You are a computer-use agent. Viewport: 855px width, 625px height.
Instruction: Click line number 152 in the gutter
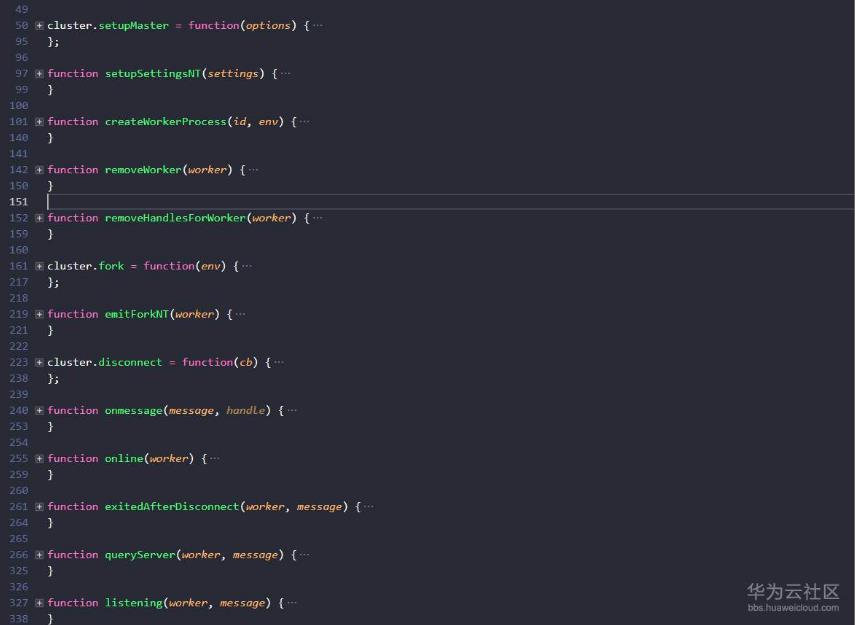click(19, 218)
